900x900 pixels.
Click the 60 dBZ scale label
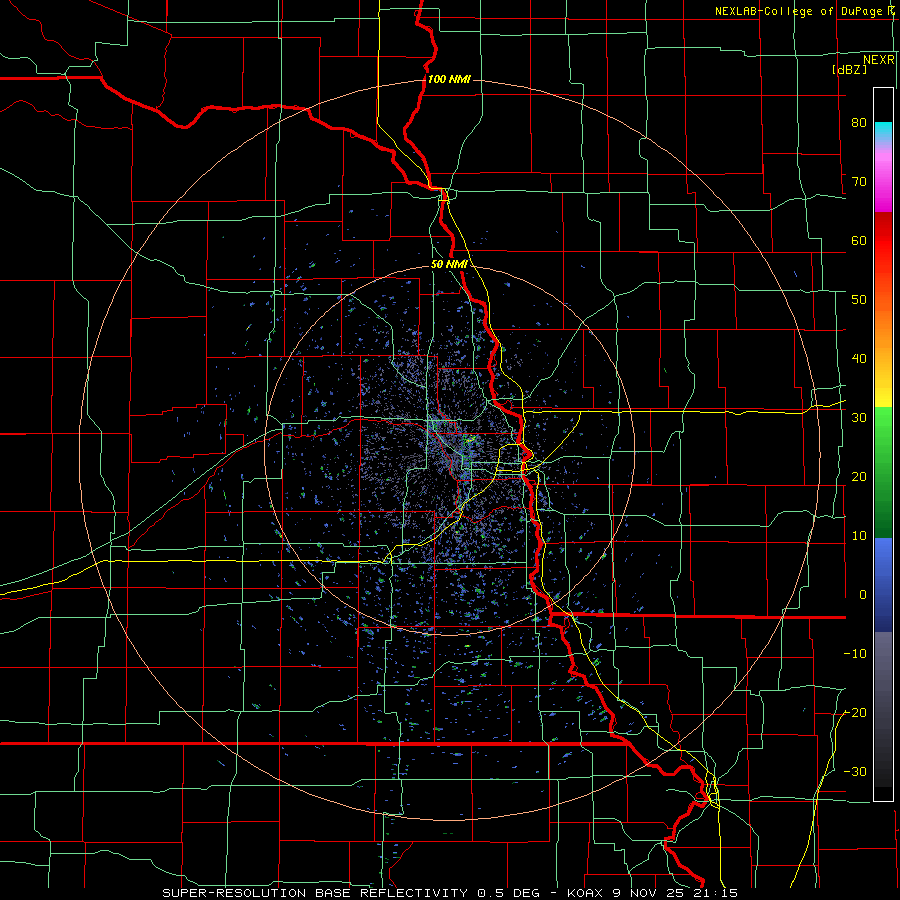click(859, 240)
